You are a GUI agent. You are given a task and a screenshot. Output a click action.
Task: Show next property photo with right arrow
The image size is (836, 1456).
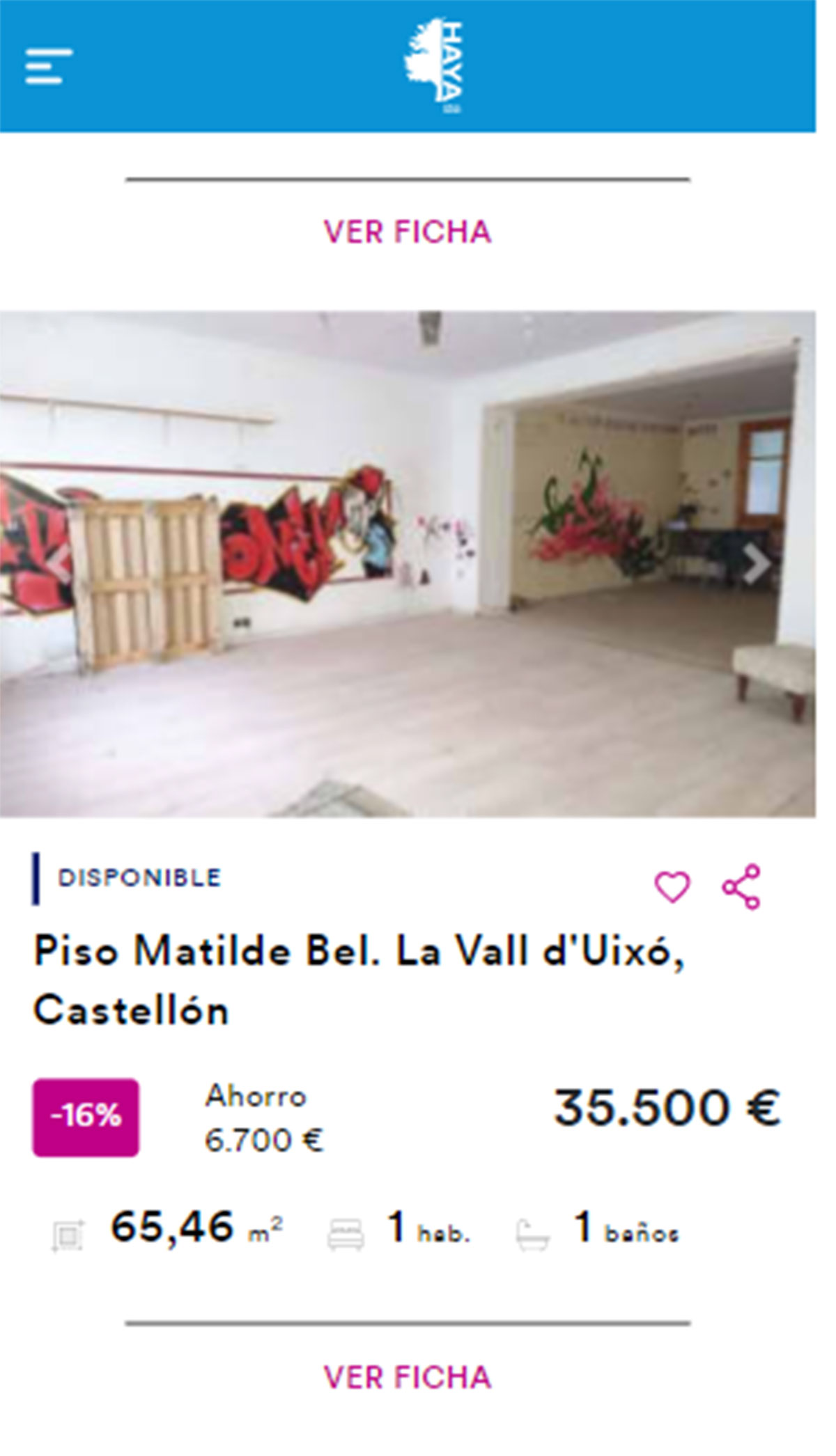coord(756,564)
